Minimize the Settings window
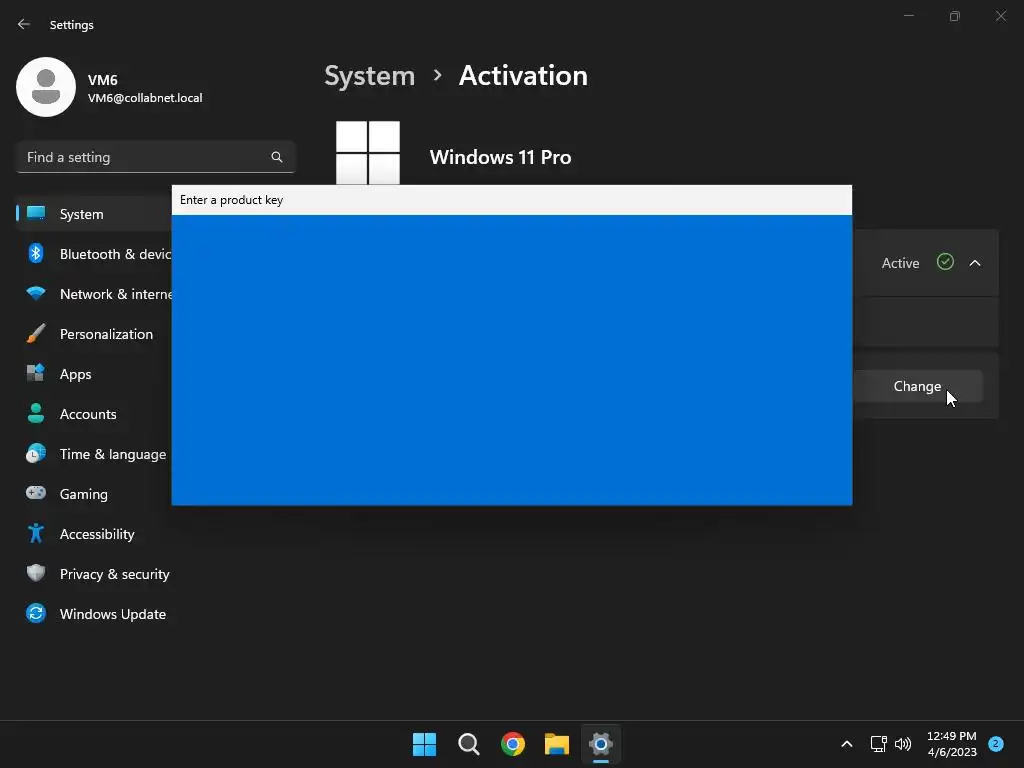Viewport: 1024px width, 768px height. (908, 16)
